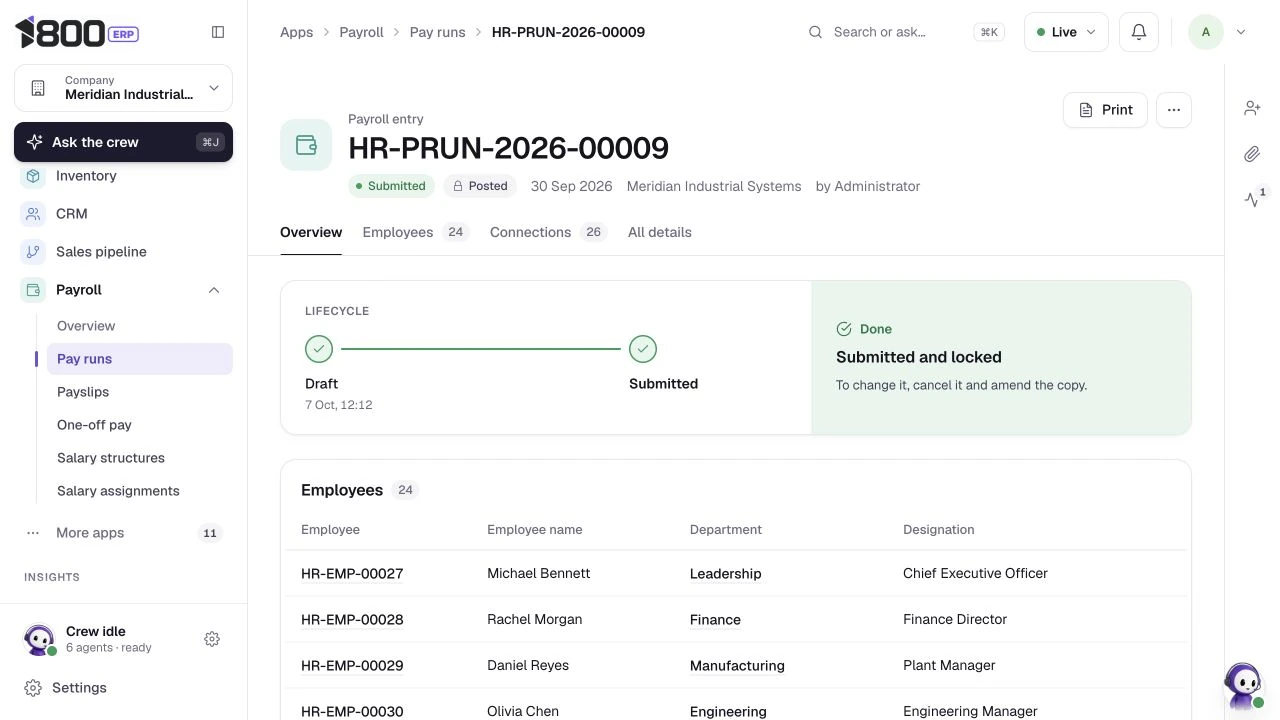This screenshot has height=720, width=1280.
Task: Click the 800 ERP logo
Action: click(x=77, y=32)
